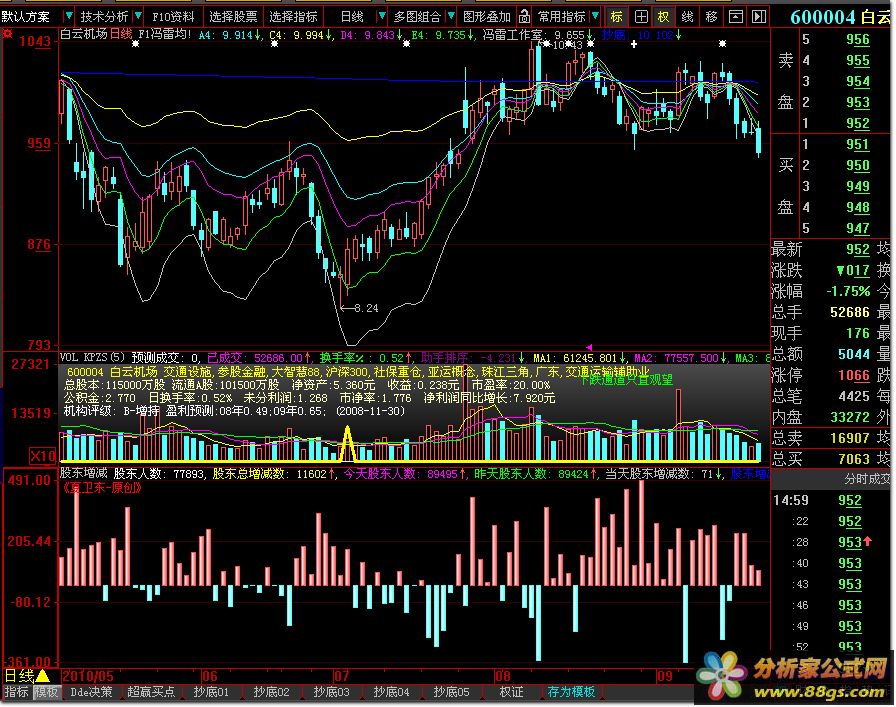Click buy level 5 price 947
This screenshot has height=707, width=896.
pos(857,228)
